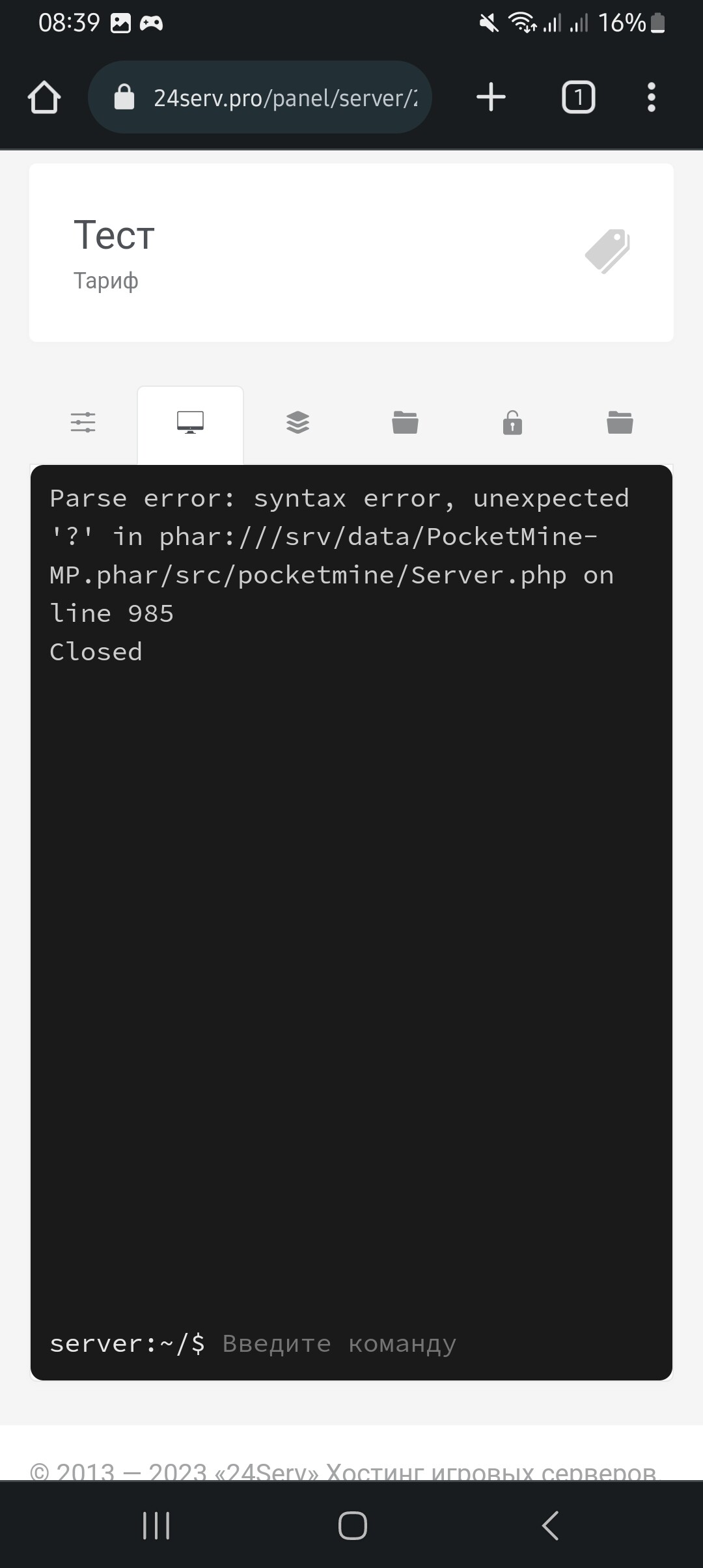
Task: Tap the Android home navigation button
Action: (x=353, y=1526)
